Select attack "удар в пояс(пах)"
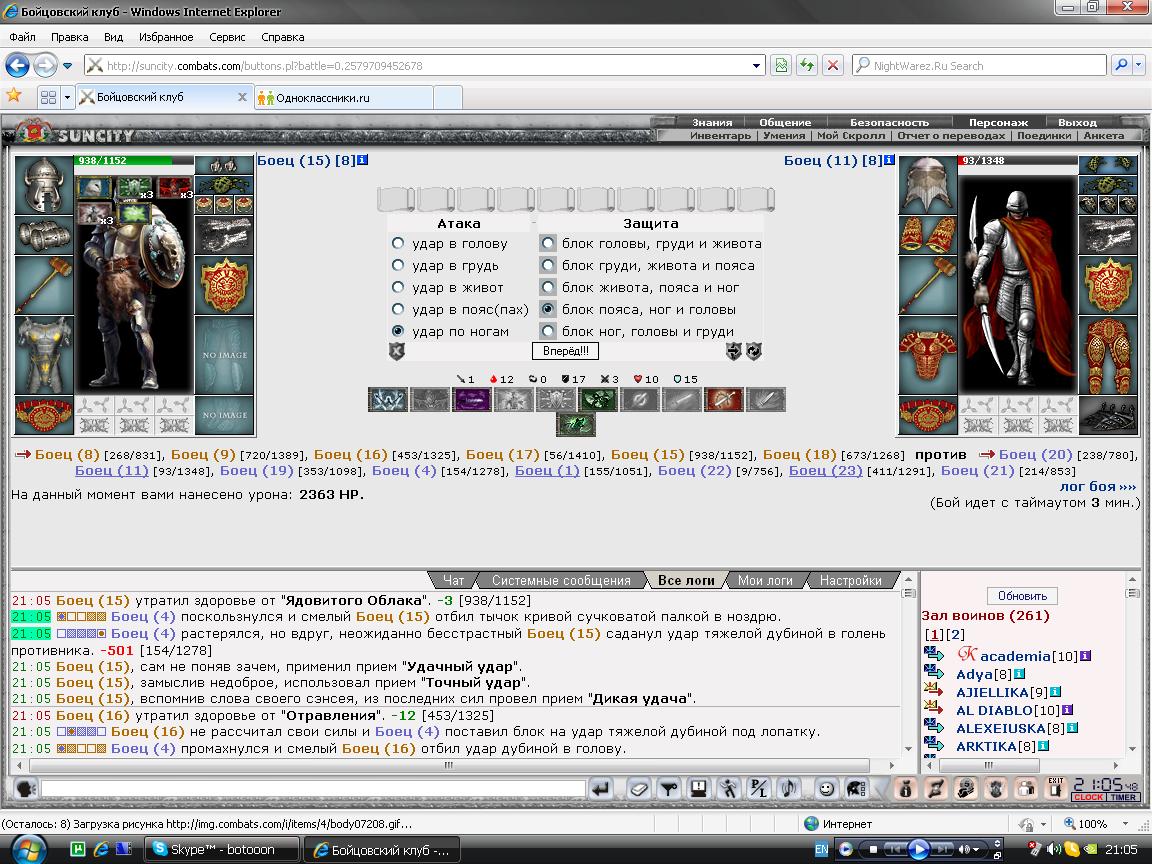1152x864 pixels. point(398,309)
